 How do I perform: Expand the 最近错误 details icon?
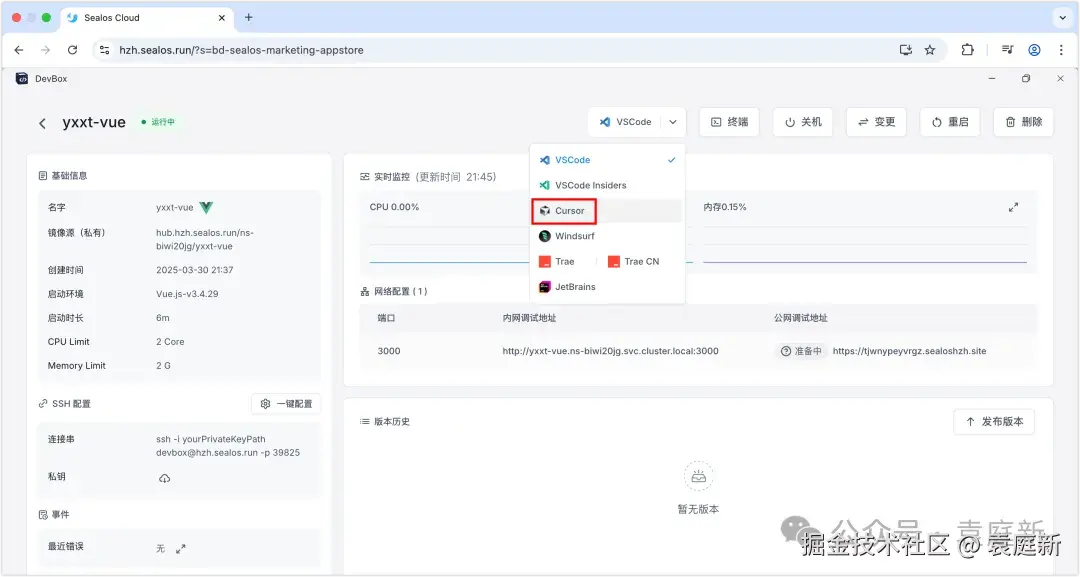pyautogui.click(x=180, y=549)
